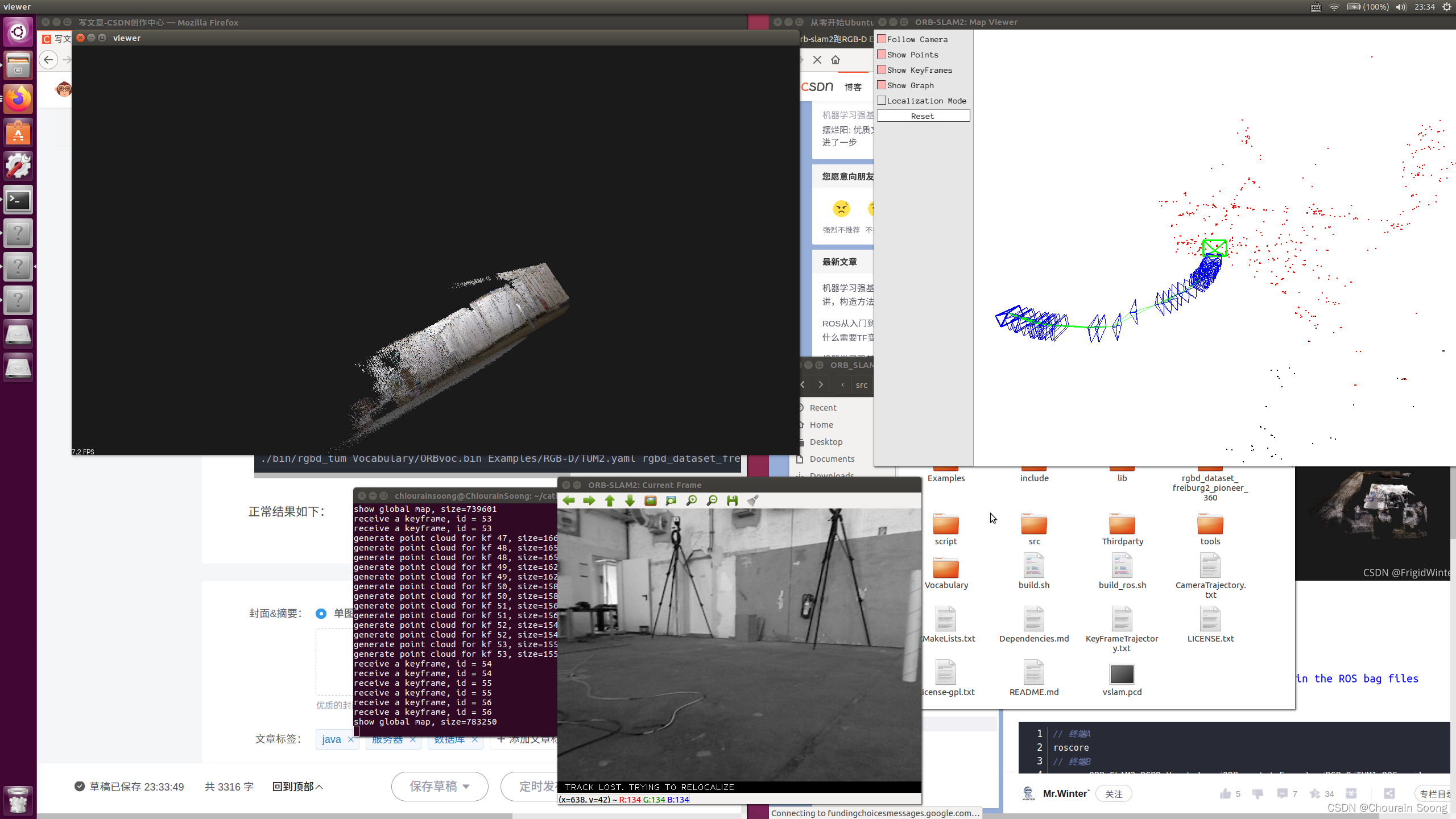Open the tools folder
Image resolution: width=1456 pixels, height=819 pixels.
point(1210,530)
